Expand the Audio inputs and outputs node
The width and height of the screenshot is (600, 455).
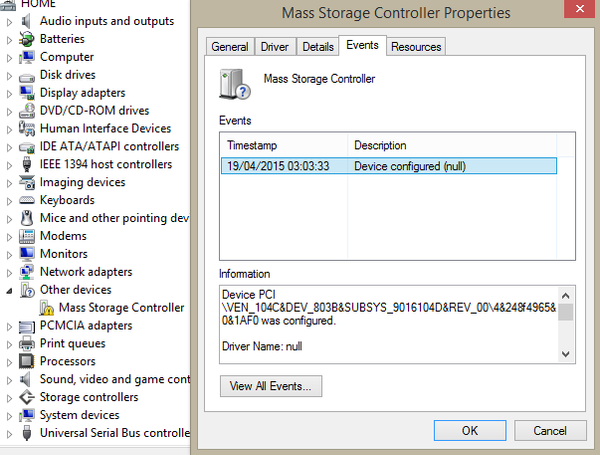tap(10, 21)
